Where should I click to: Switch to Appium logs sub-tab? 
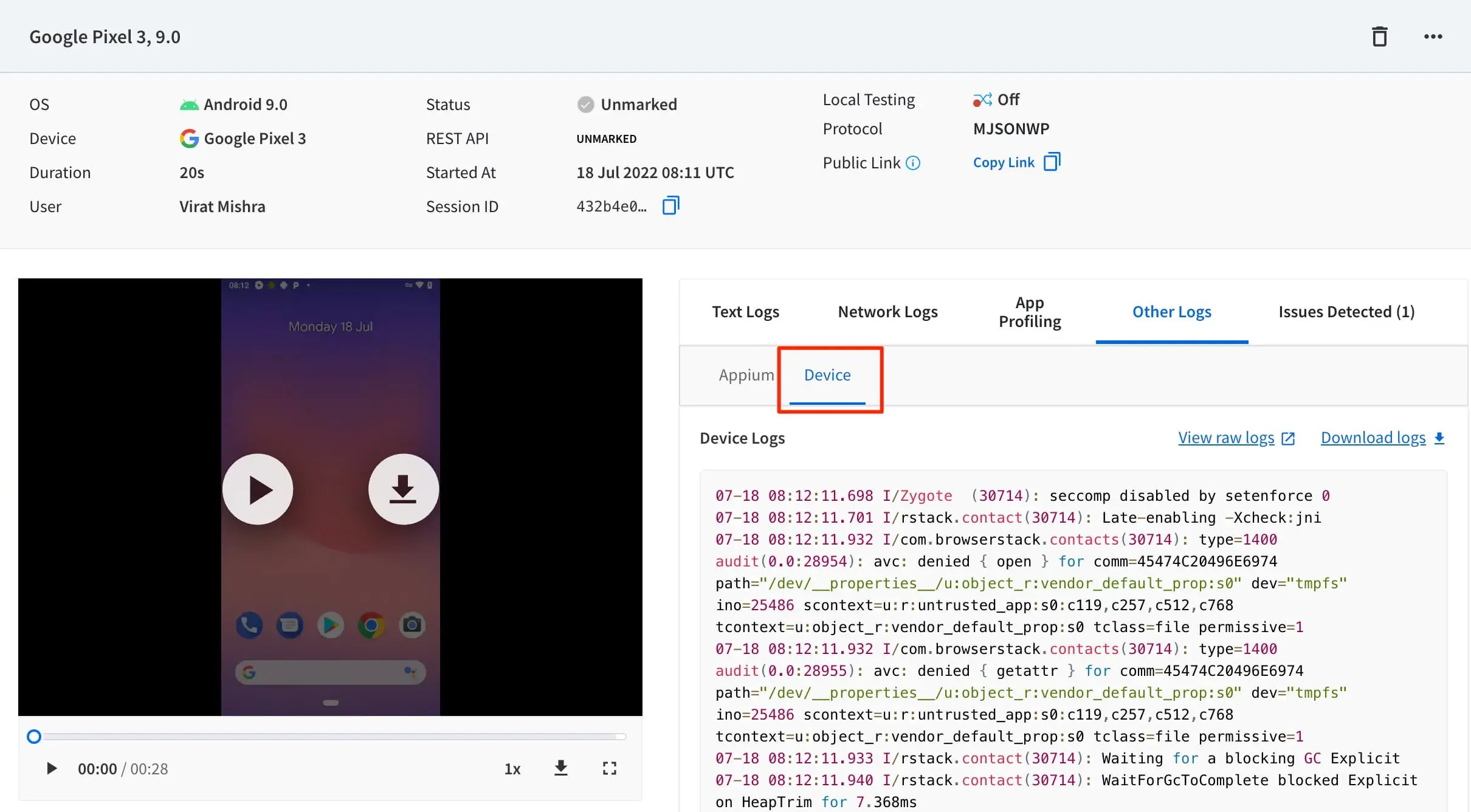(746, 375)
